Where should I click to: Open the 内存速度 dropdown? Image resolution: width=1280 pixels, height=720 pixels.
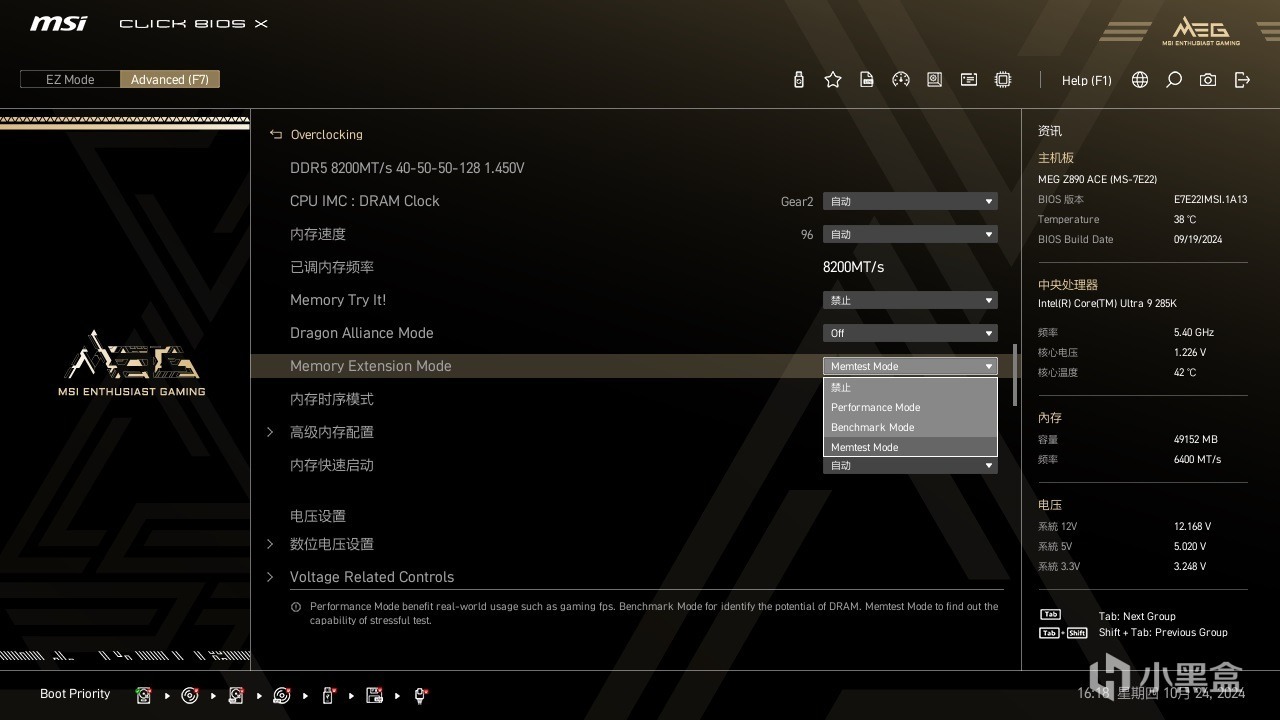coord(910,234)
